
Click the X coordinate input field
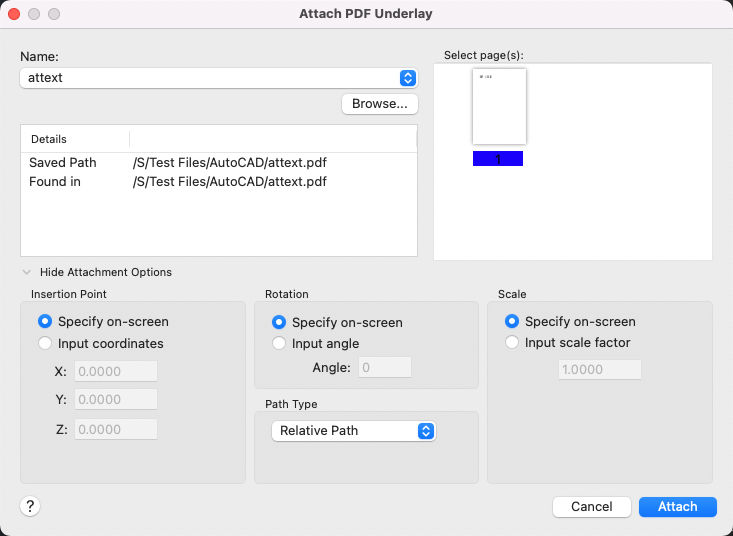click(x=116, y=372)
